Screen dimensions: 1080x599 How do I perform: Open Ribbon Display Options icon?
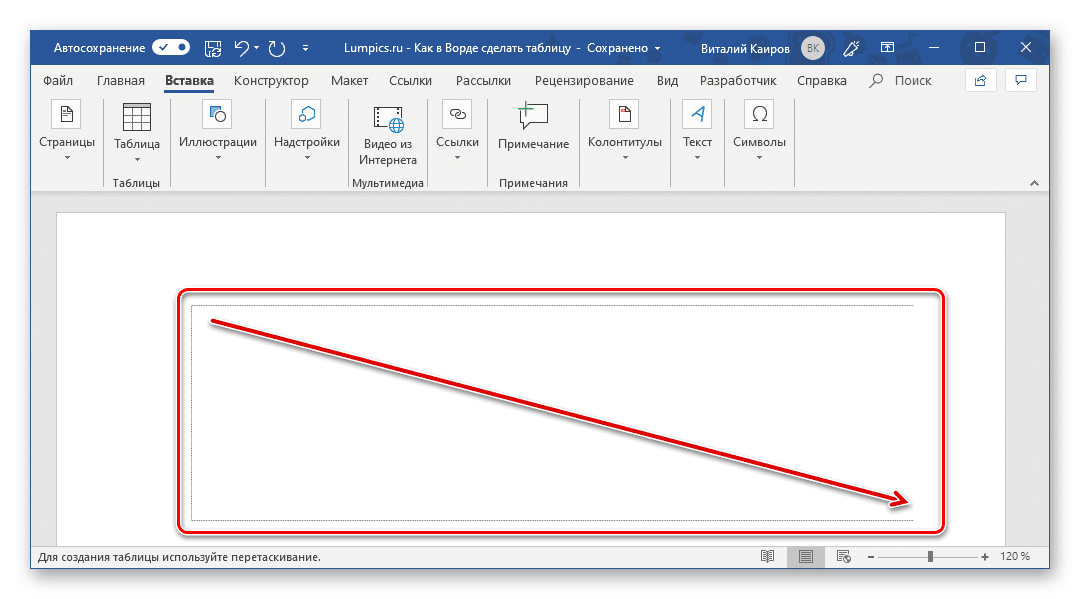tap(887, 48)
